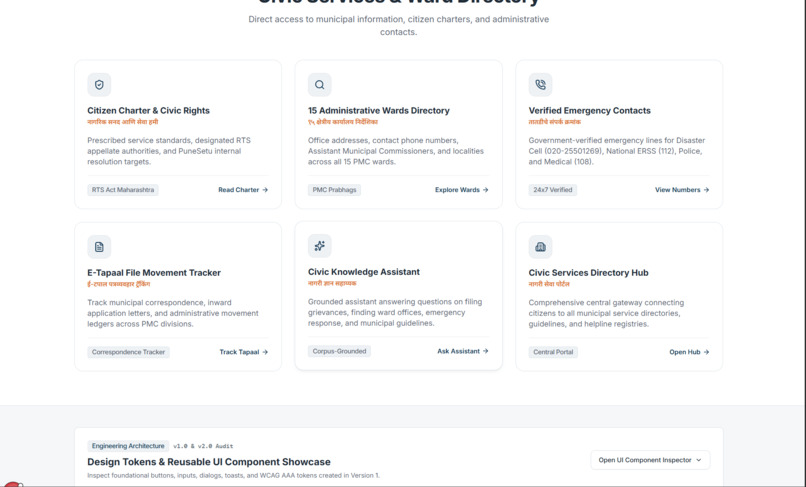The height and width of the screenshot is (487, 806).
Task: Click the RTS Act Maharashtra tag
Action: pos(123,190)
